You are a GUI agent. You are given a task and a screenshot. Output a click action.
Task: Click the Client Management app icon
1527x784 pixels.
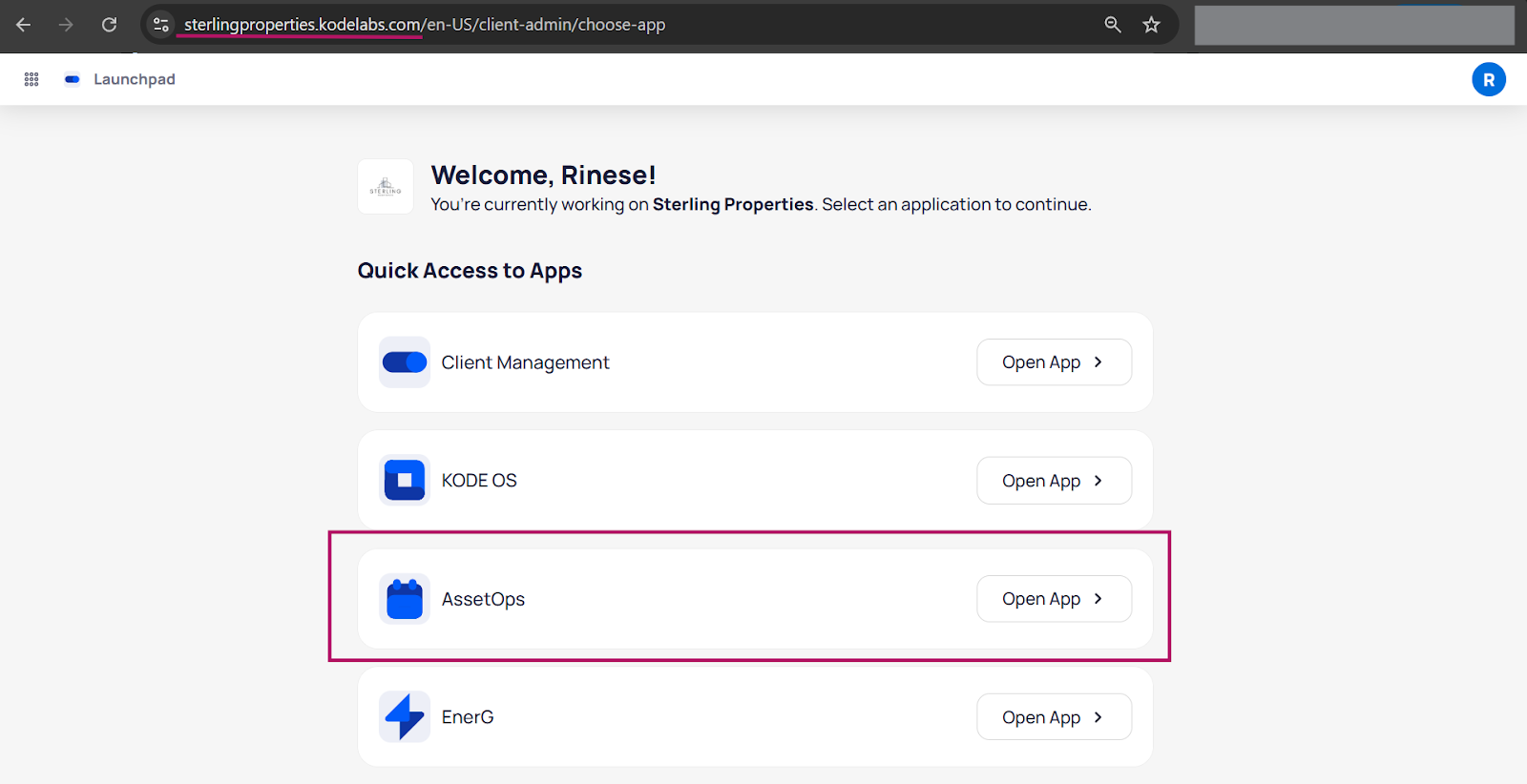click(x=405, y=362)
